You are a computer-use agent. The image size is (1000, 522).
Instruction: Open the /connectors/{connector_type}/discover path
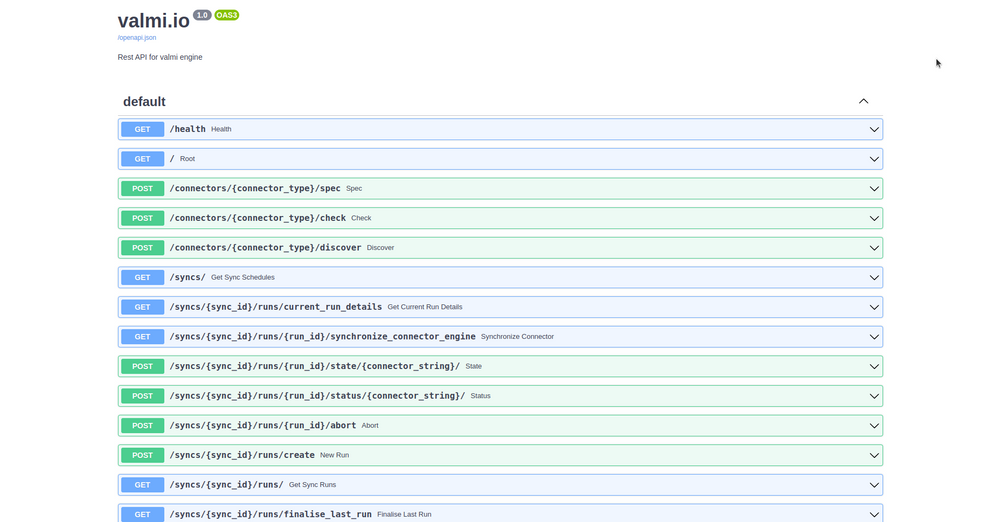pos(265,248)
